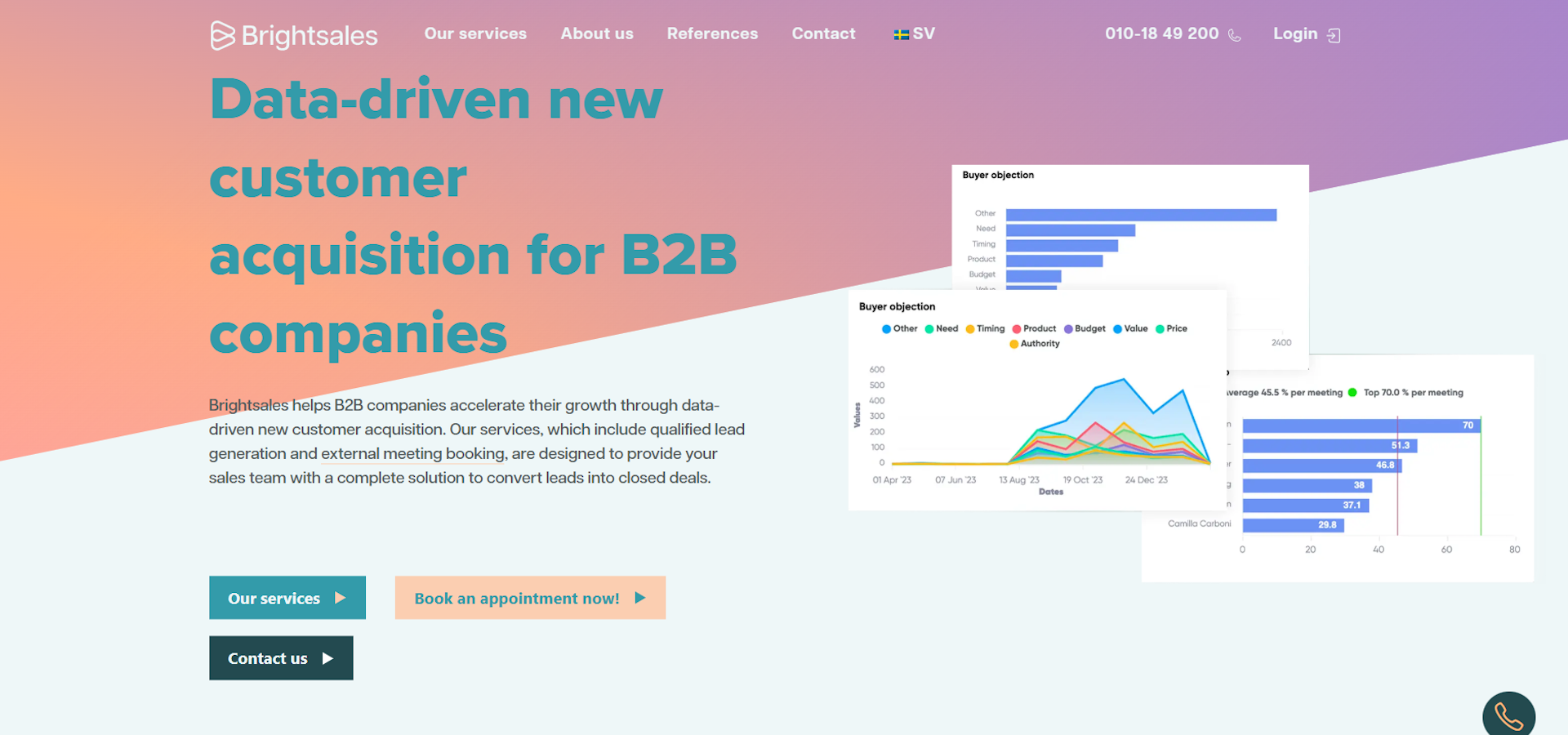Open the Our services menu item
1568x735 pixels.
coord(475,33)
